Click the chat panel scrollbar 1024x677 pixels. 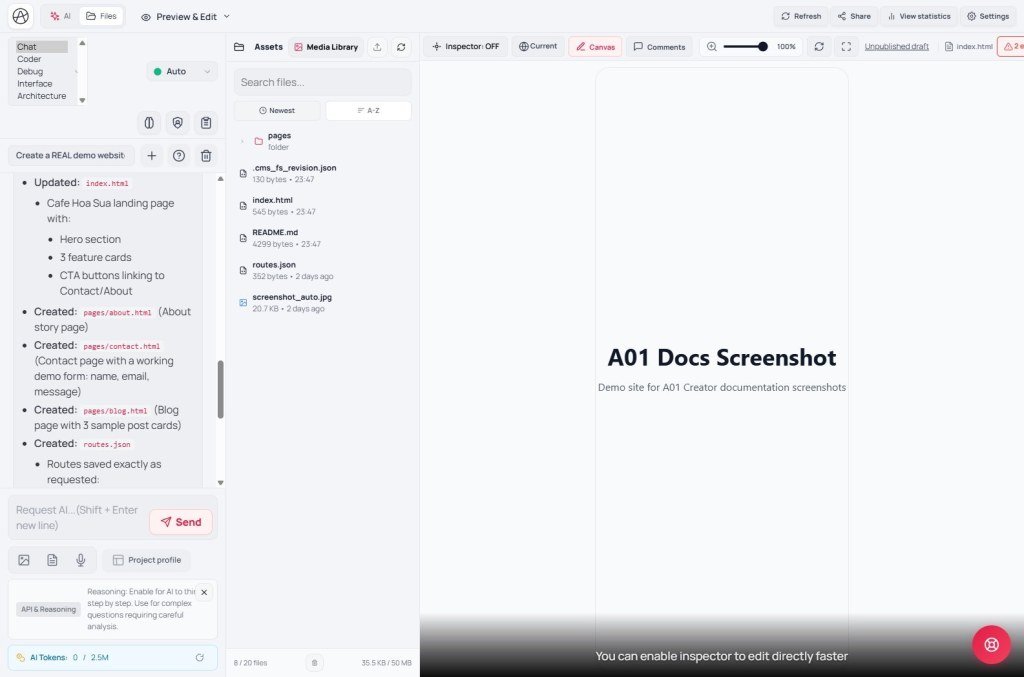click(x=221, y=389)
